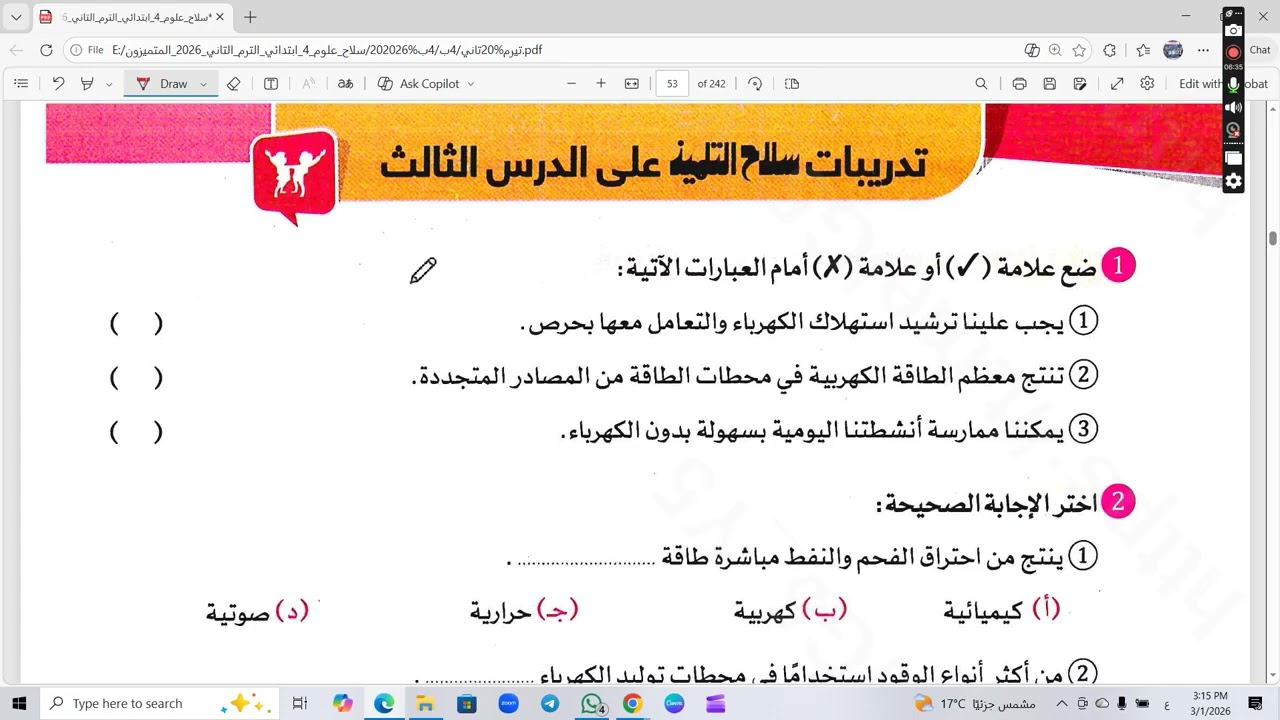Refresh the page

tap(46, 50)
